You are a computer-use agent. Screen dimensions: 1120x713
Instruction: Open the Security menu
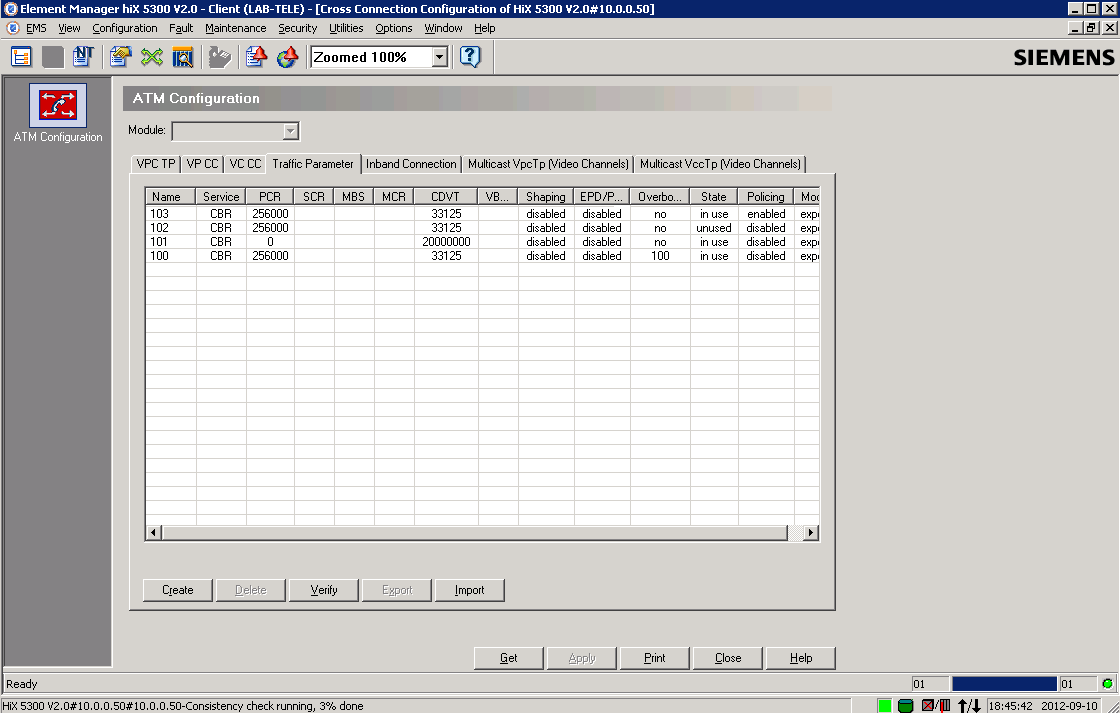coord(298,28)
